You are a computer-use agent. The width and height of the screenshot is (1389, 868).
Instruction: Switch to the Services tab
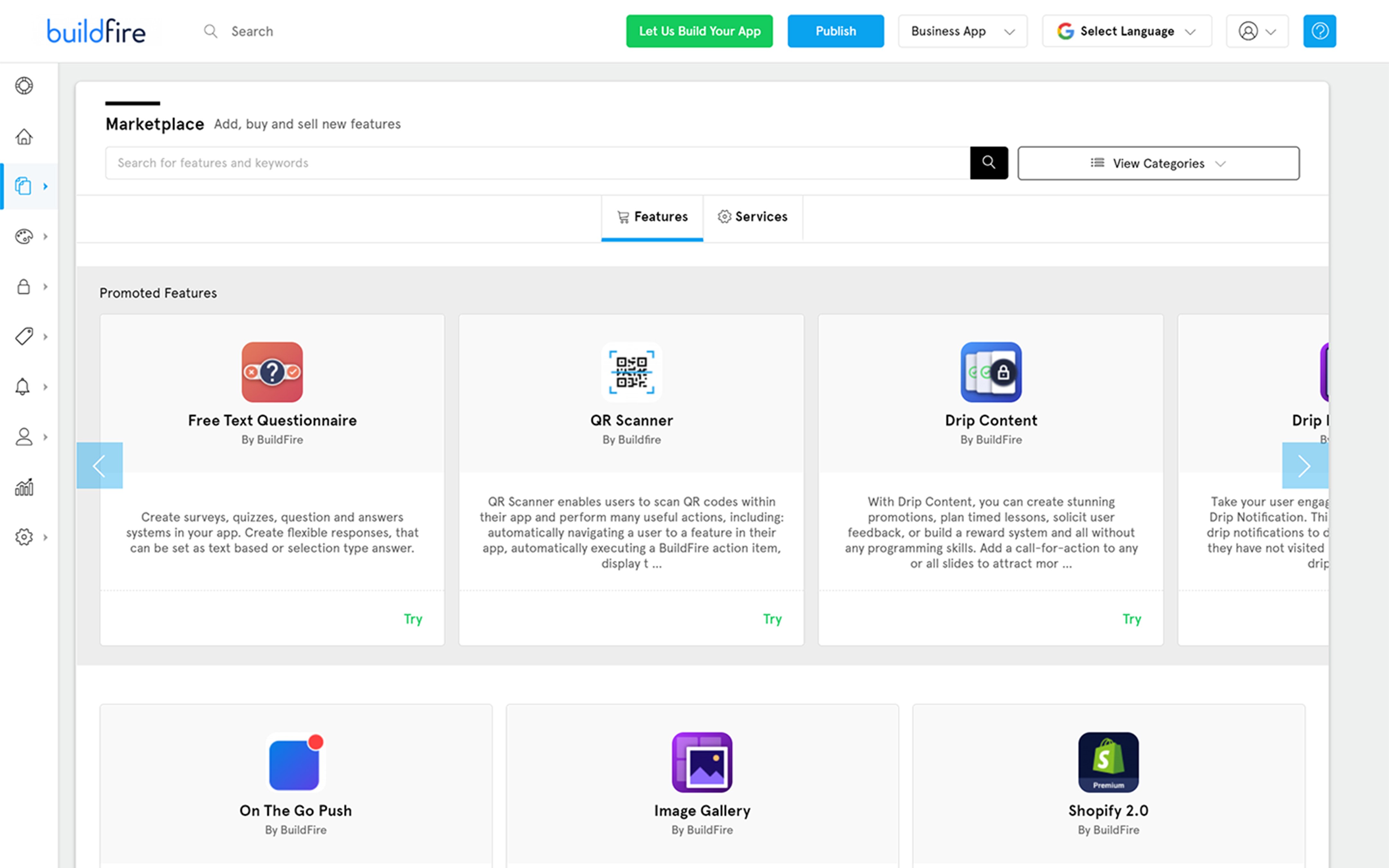point(752,217)
